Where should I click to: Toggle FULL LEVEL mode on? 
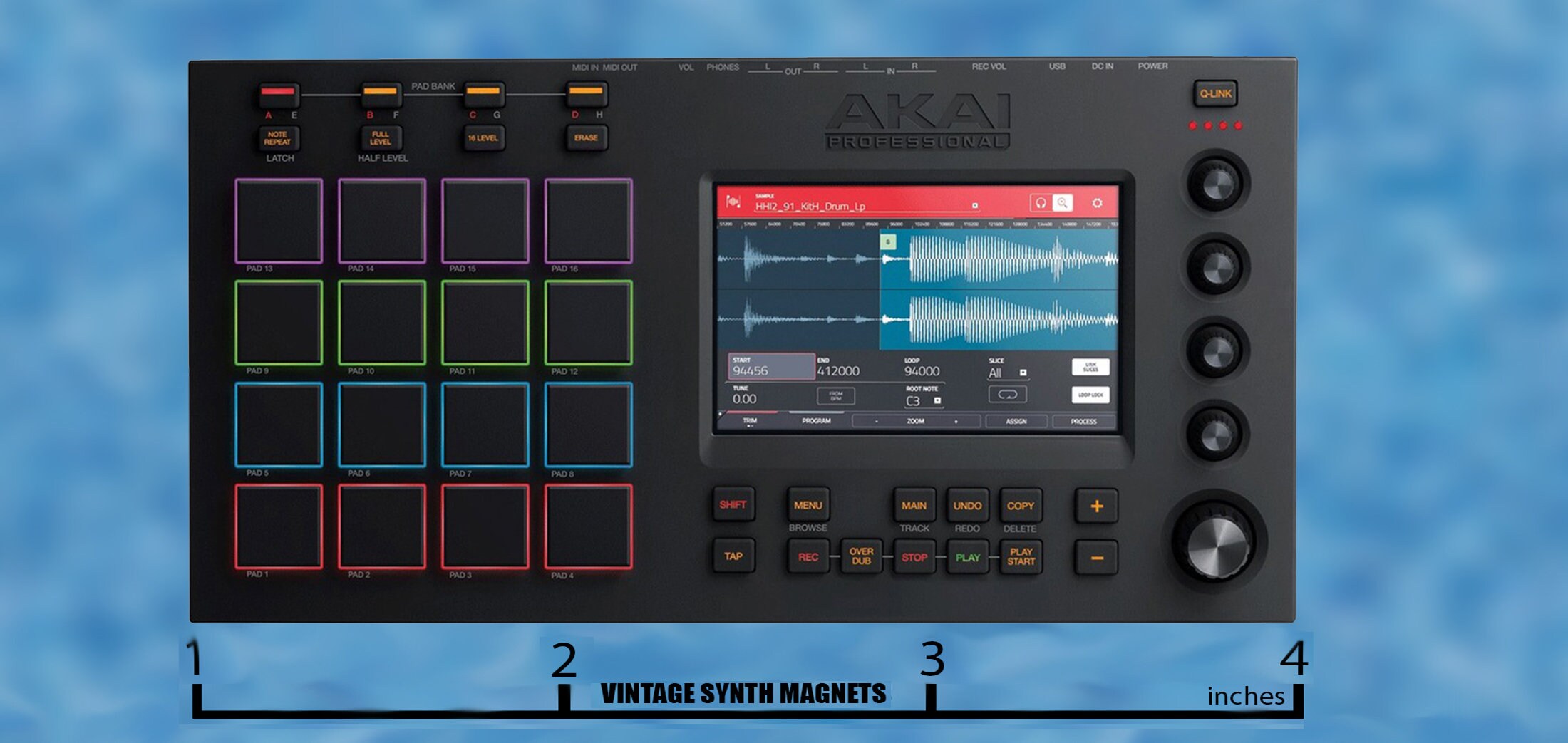(381, 137)
